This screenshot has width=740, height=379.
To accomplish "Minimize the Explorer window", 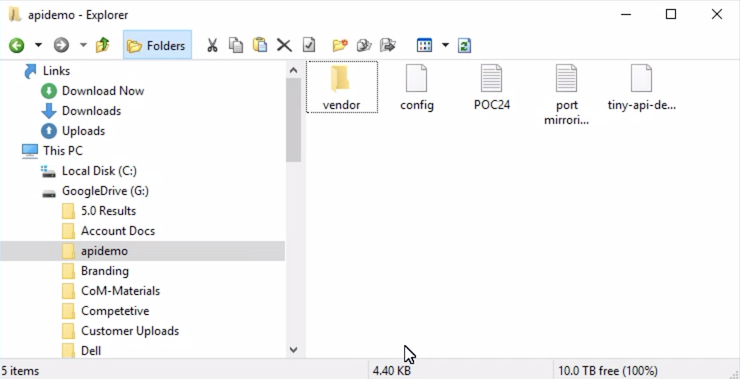I will tap(626, 15).
